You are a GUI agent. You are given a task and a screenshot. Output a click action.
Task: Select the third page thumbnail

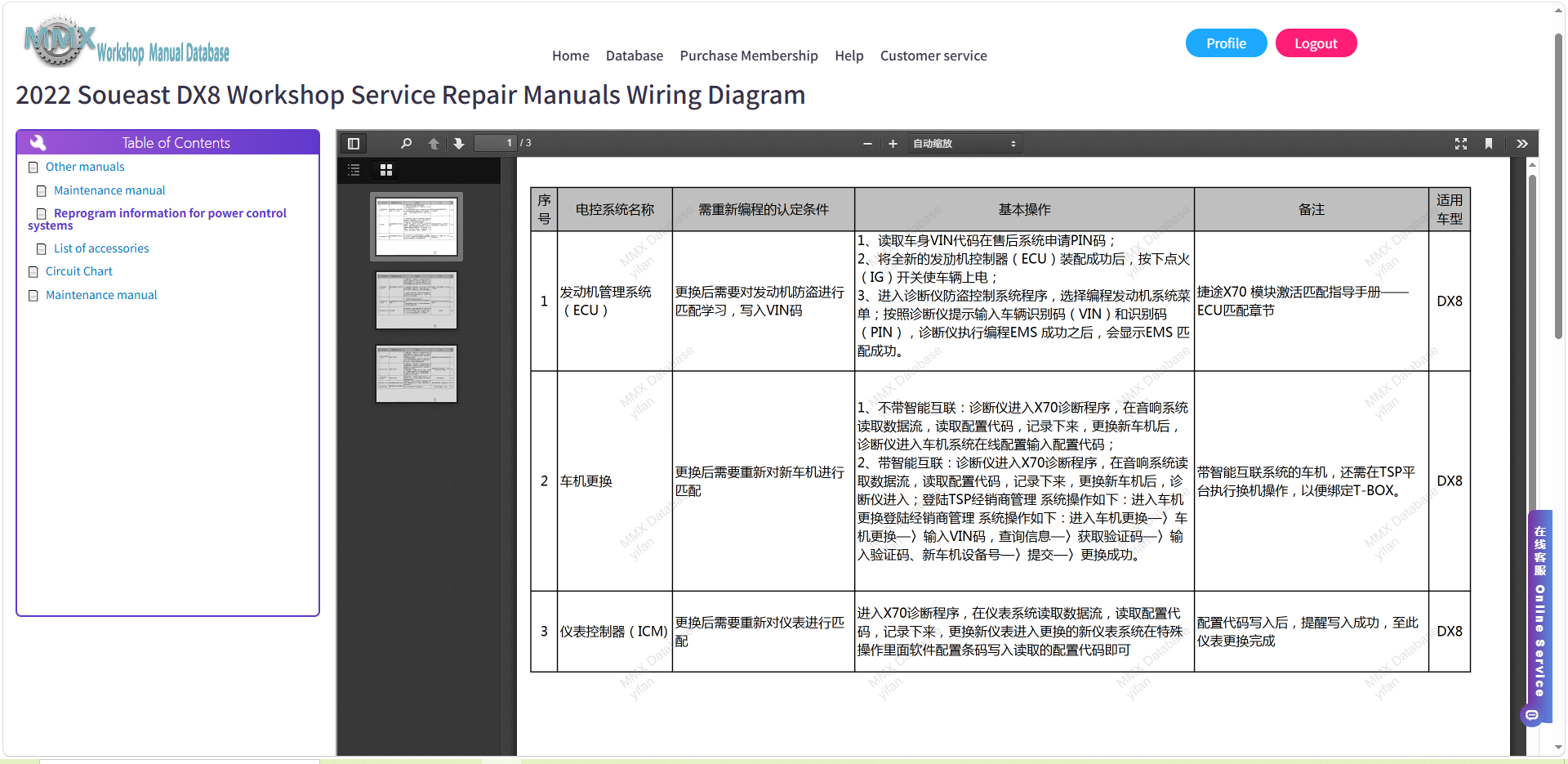tap(416, 373)
